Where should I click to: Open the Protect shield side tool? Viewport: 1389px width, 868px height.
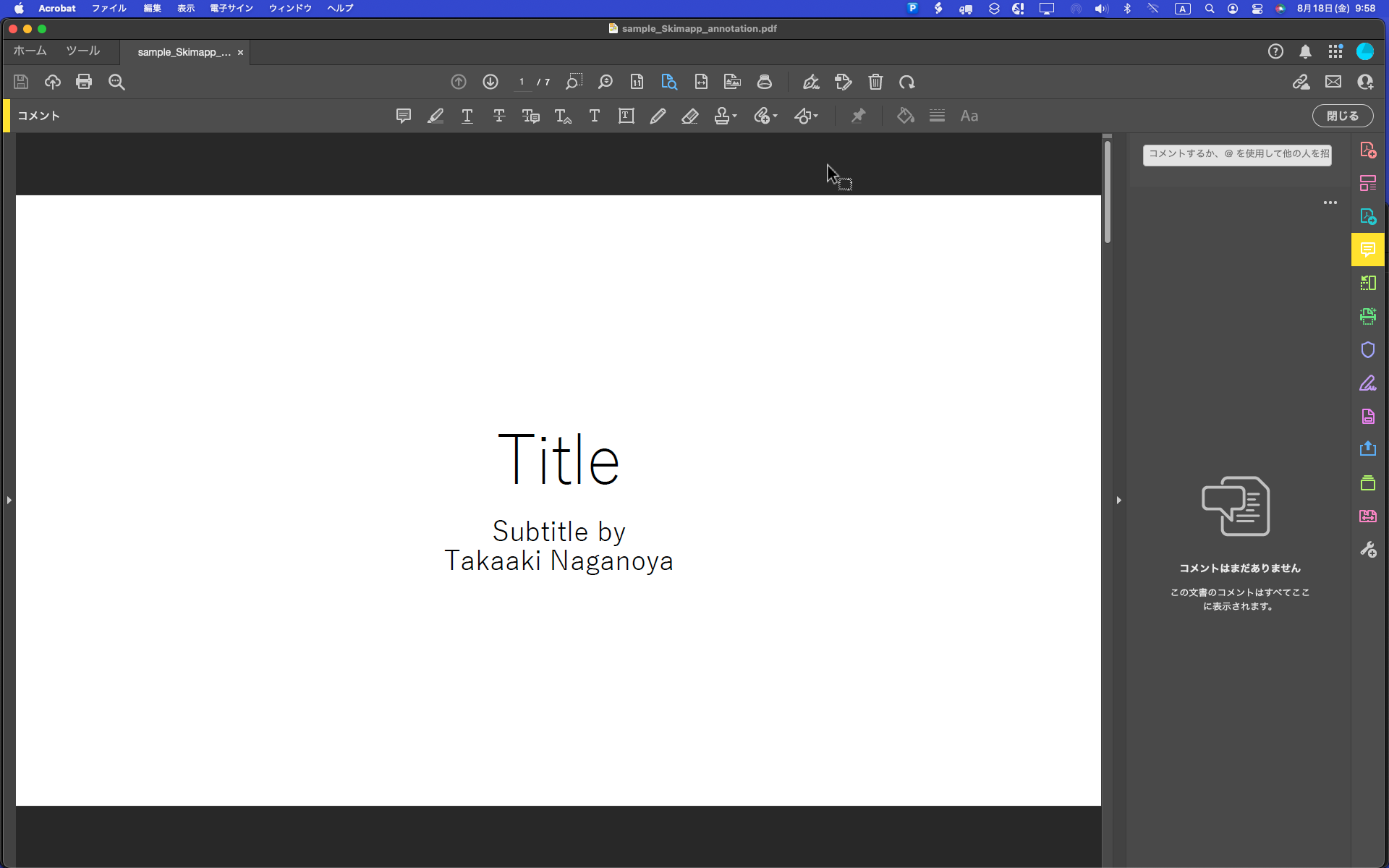click(1368, 349)
